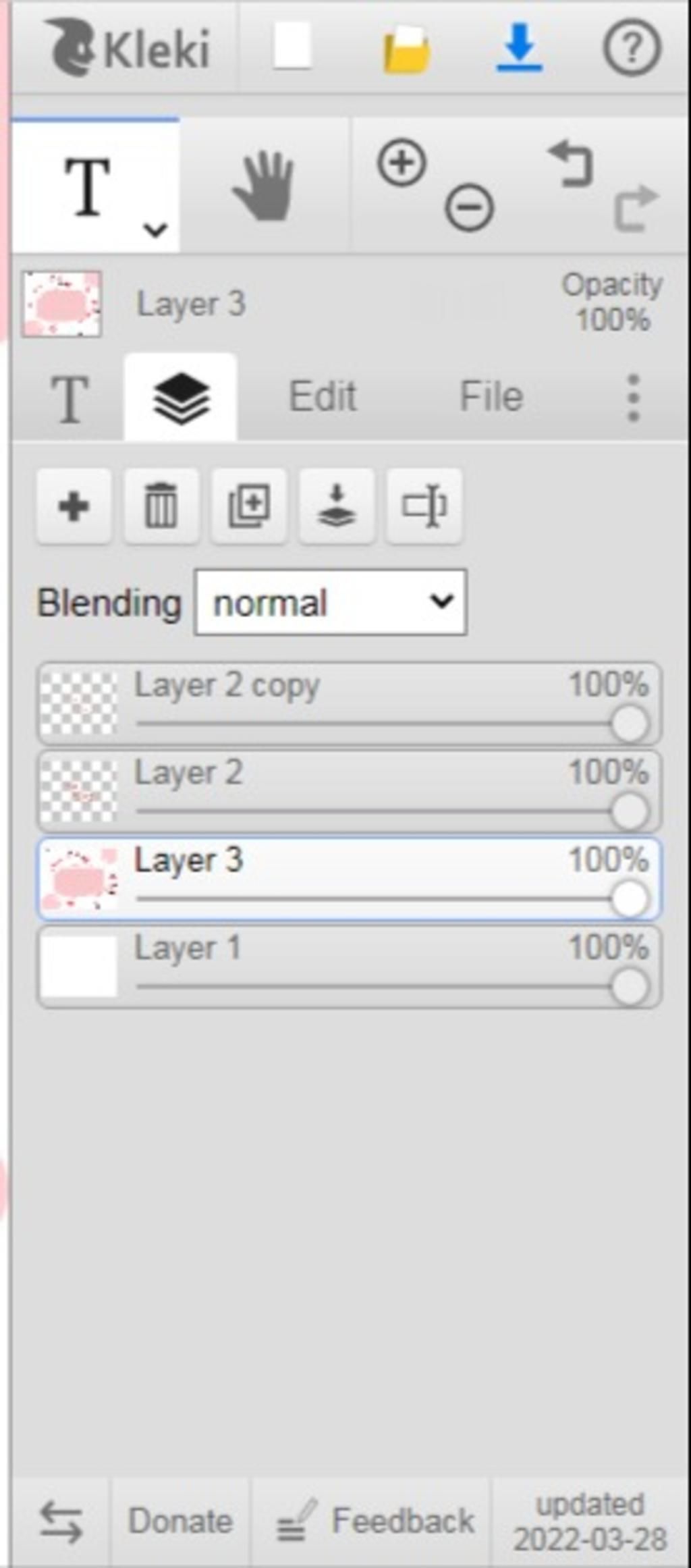Select the Hand pan tool
The image size is (691, 1568).
click(x=264, y=186)
